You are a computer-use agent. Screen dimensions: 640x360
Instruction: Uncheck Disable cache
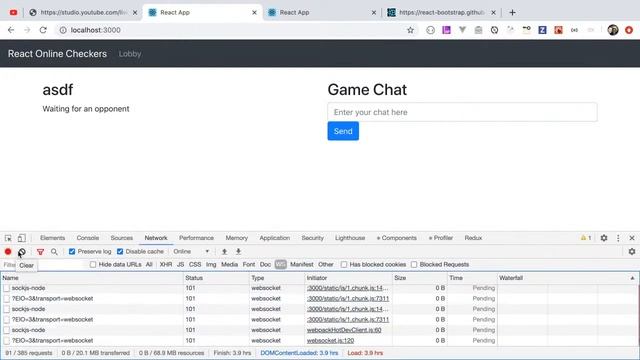(120, 251)
